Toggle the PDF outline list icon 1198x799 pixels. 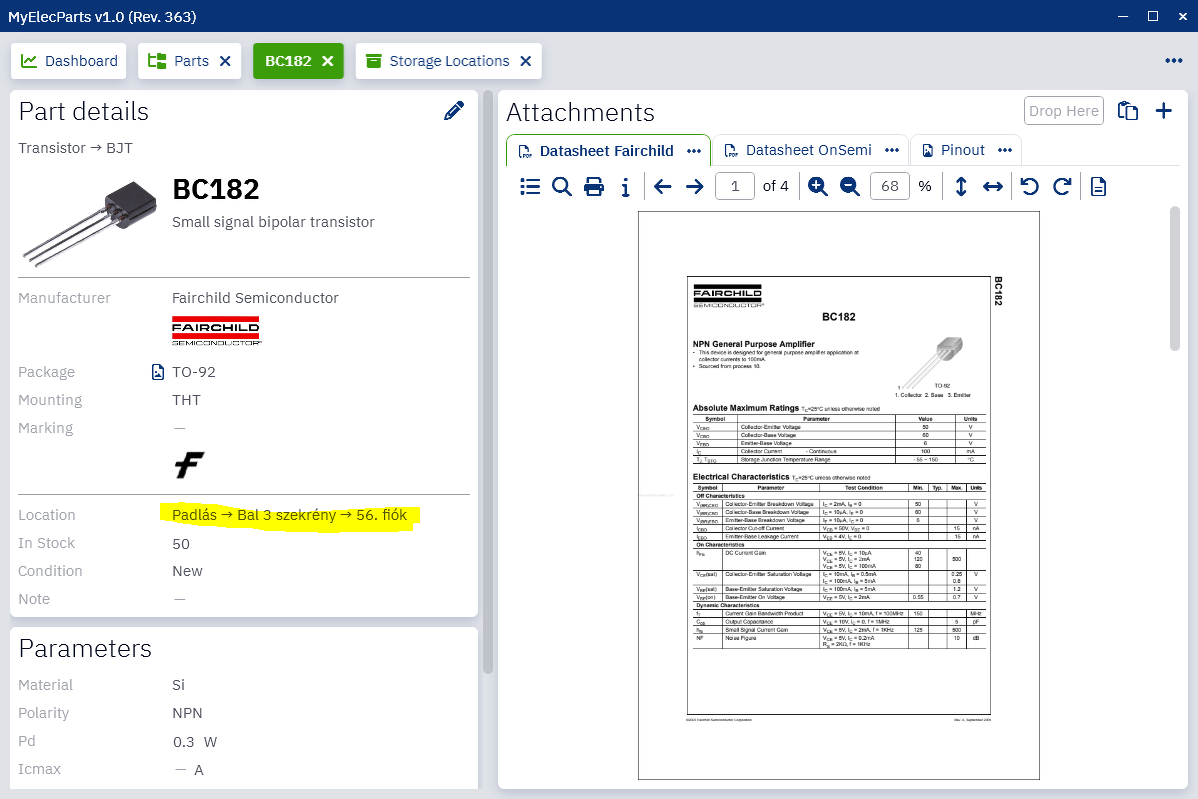529,186
